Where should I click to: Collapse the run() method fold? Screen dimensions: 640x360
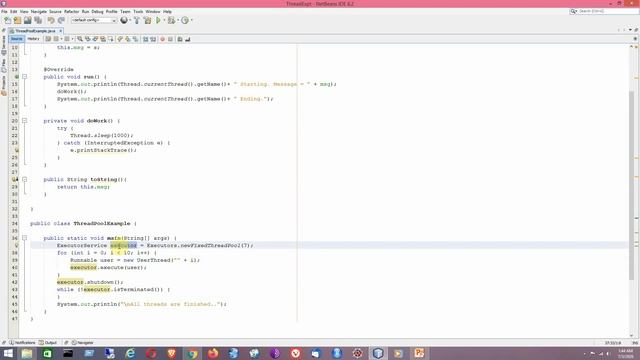coord(24,77)
